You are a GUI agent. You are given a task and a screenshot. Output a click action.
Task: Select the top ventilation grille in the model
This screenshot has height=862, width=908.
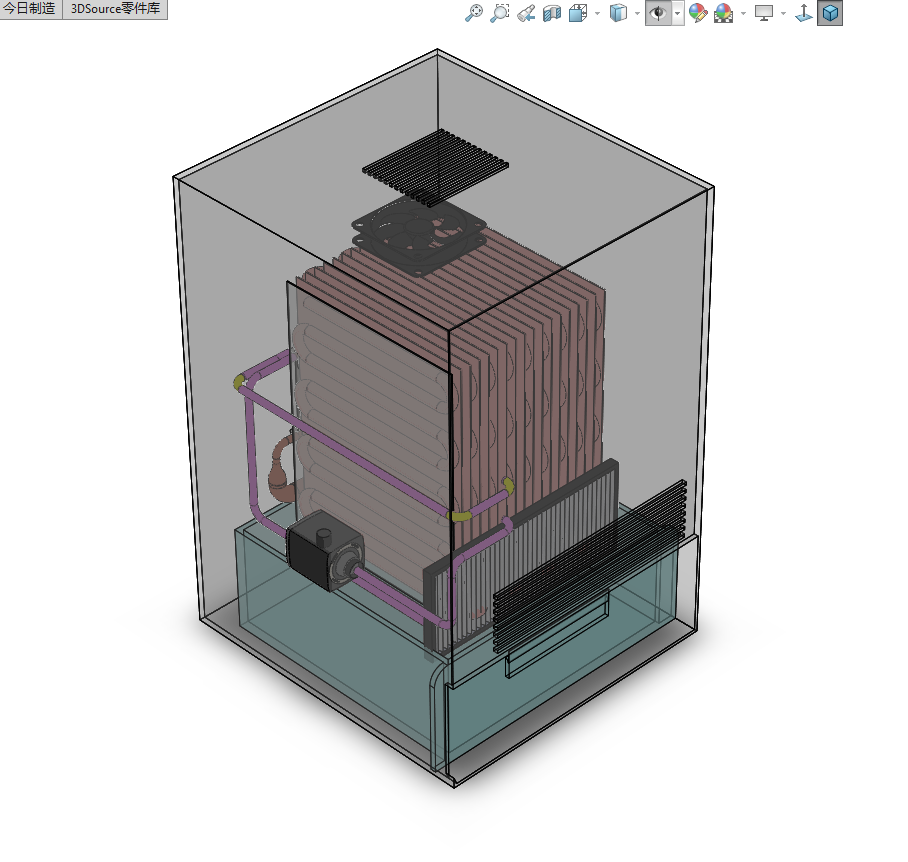click(x=435, y=168)
